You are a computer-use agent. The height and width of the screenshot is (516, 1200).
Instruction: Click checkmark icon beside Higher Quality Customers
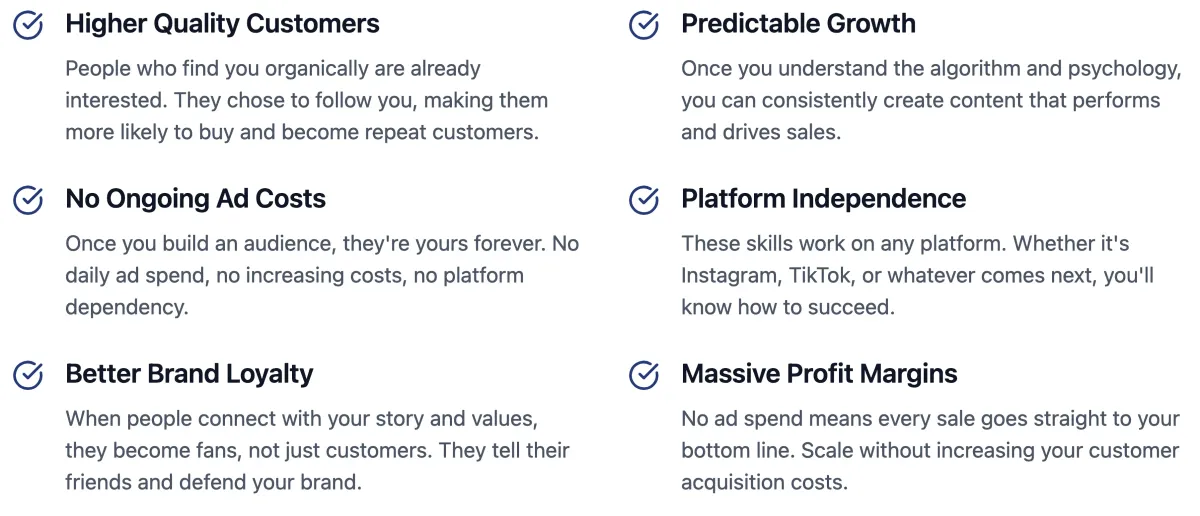pyautogui.click(x=28, y=25)
